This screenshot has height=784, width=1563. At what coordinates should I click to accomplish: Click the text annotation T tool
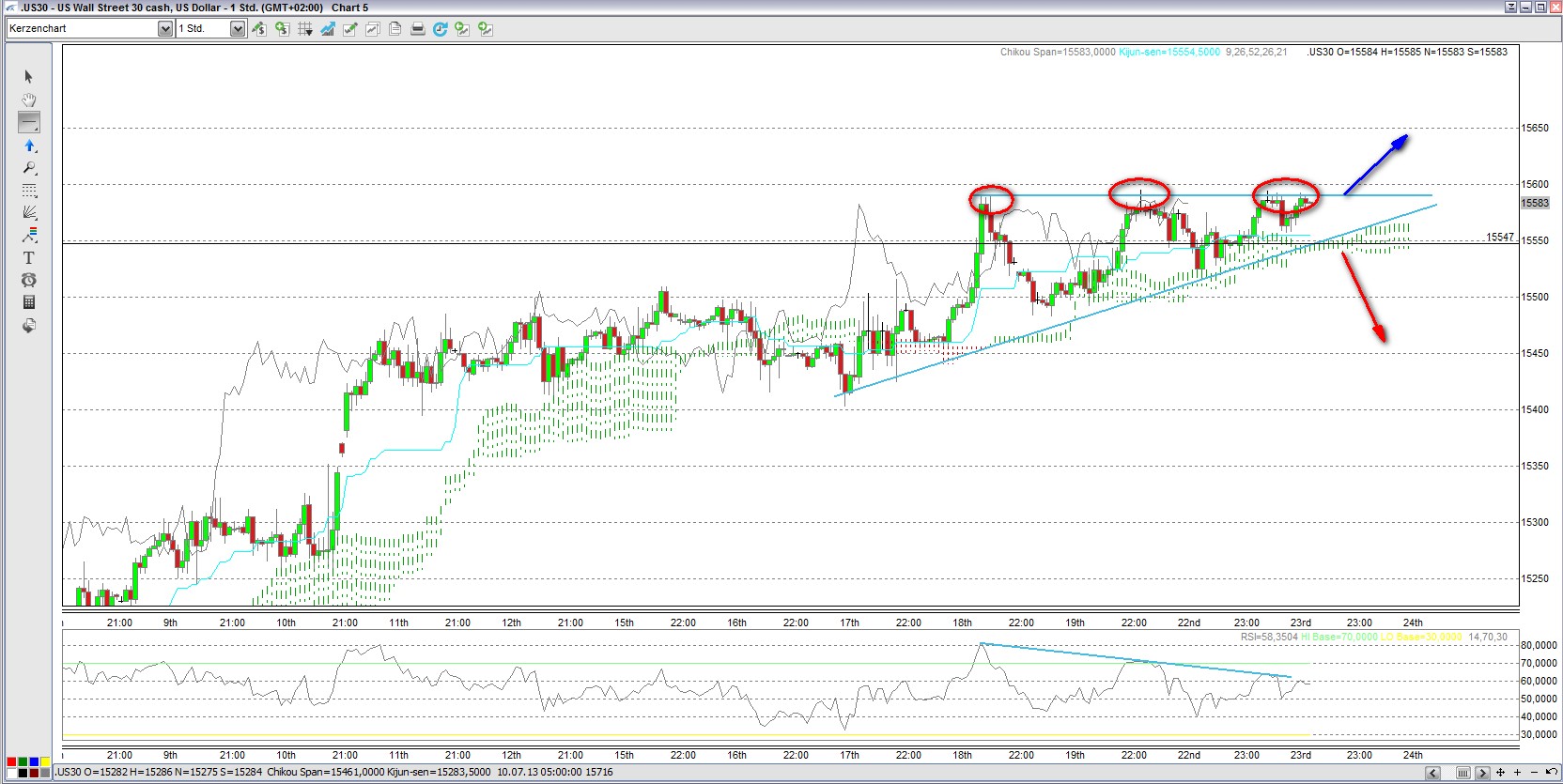click(x=29, y=257)
